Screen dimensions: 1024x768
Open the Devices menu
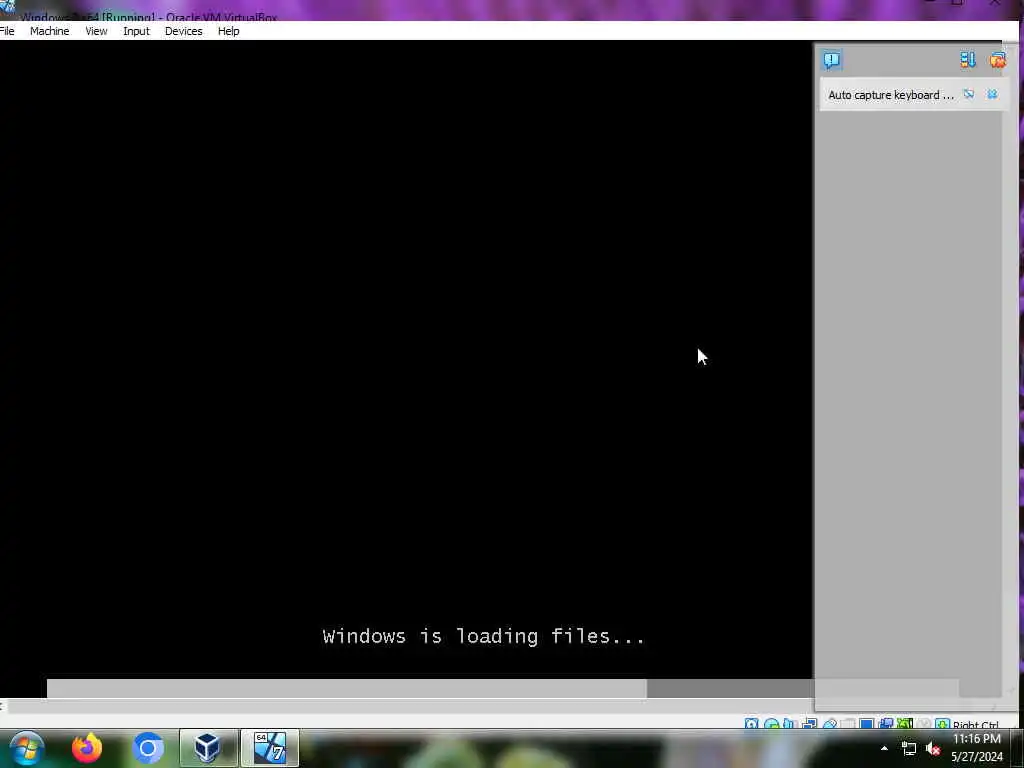tap(184, 31)
